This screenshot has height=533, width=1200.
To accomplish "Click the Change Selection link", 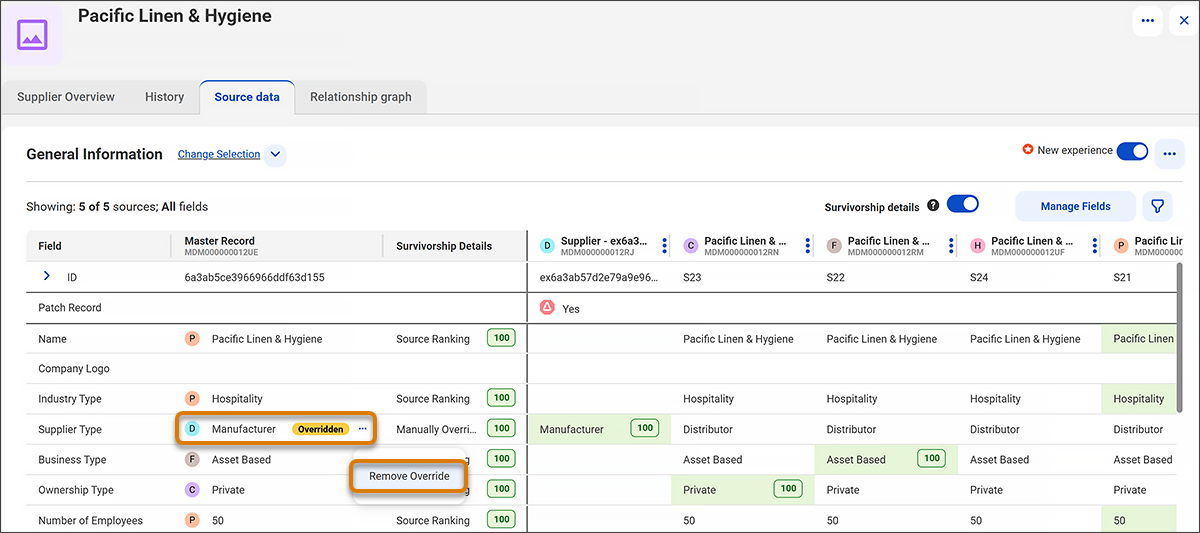I will point(219,154).
